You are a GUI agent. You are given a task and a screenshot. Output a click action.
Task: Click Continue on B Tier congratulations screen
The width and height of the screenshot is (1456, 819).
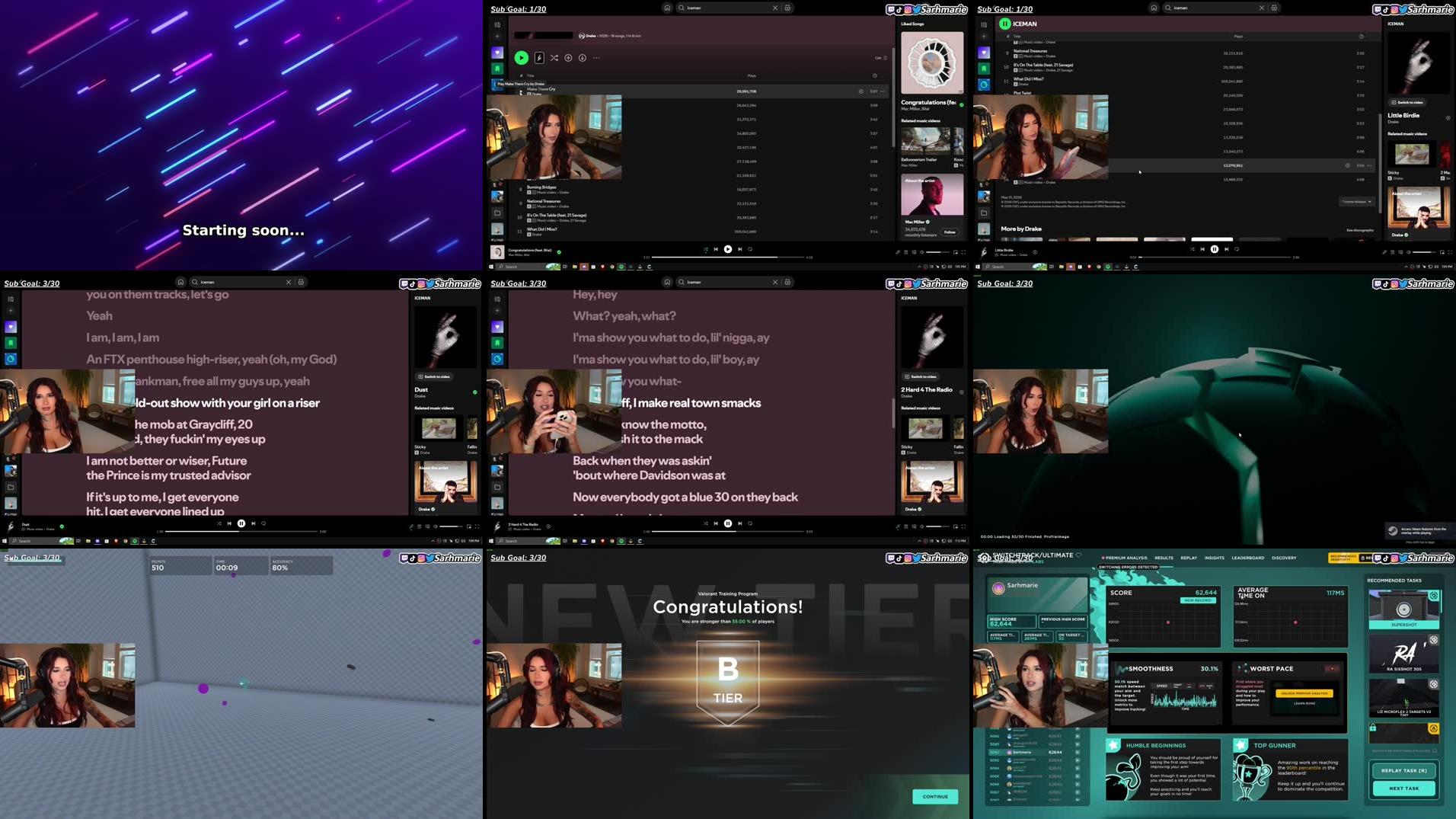pyautogui.click(x=935, y=797)
